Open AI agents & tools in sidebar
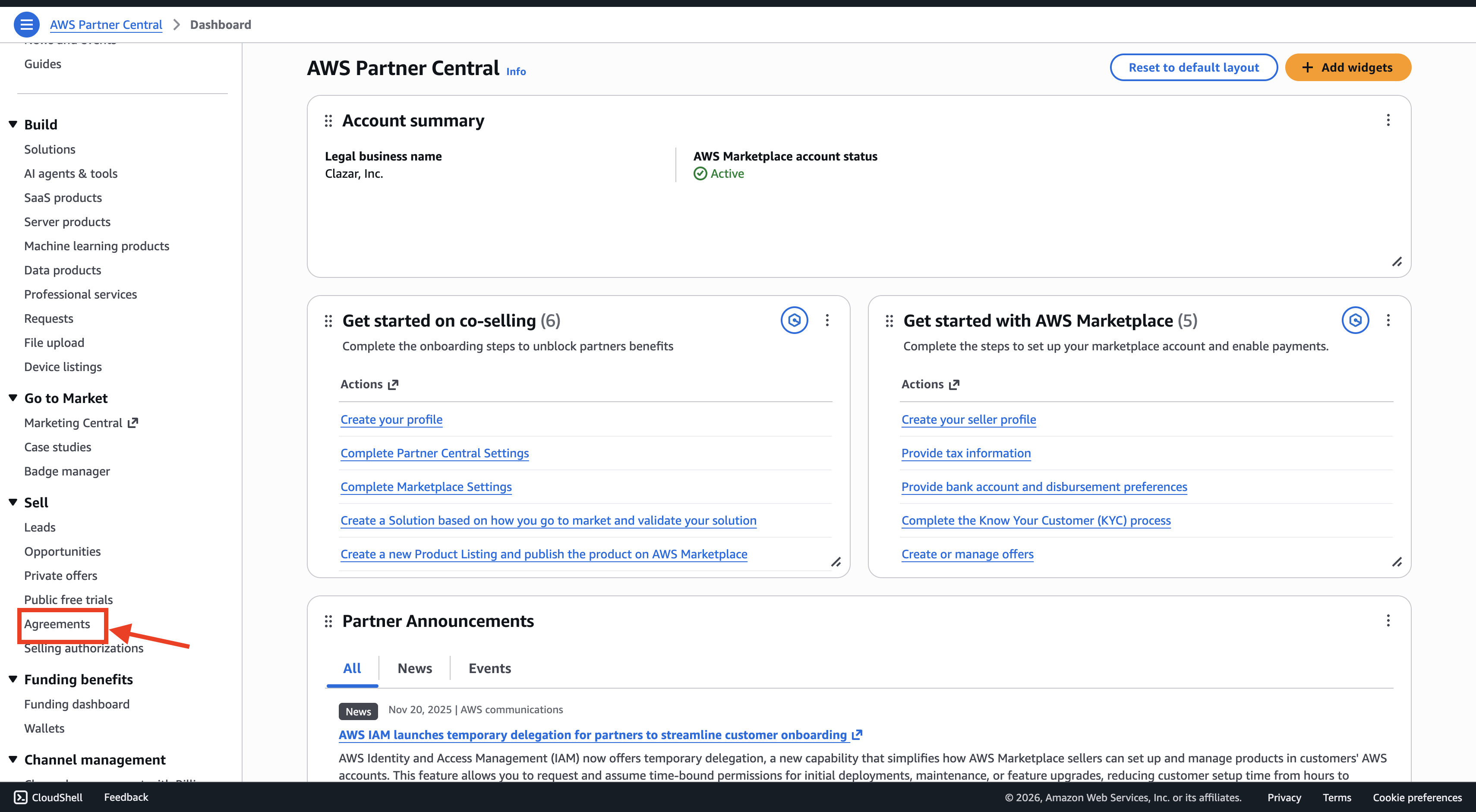Screen dimensions: 1476x812 [70, 173]
